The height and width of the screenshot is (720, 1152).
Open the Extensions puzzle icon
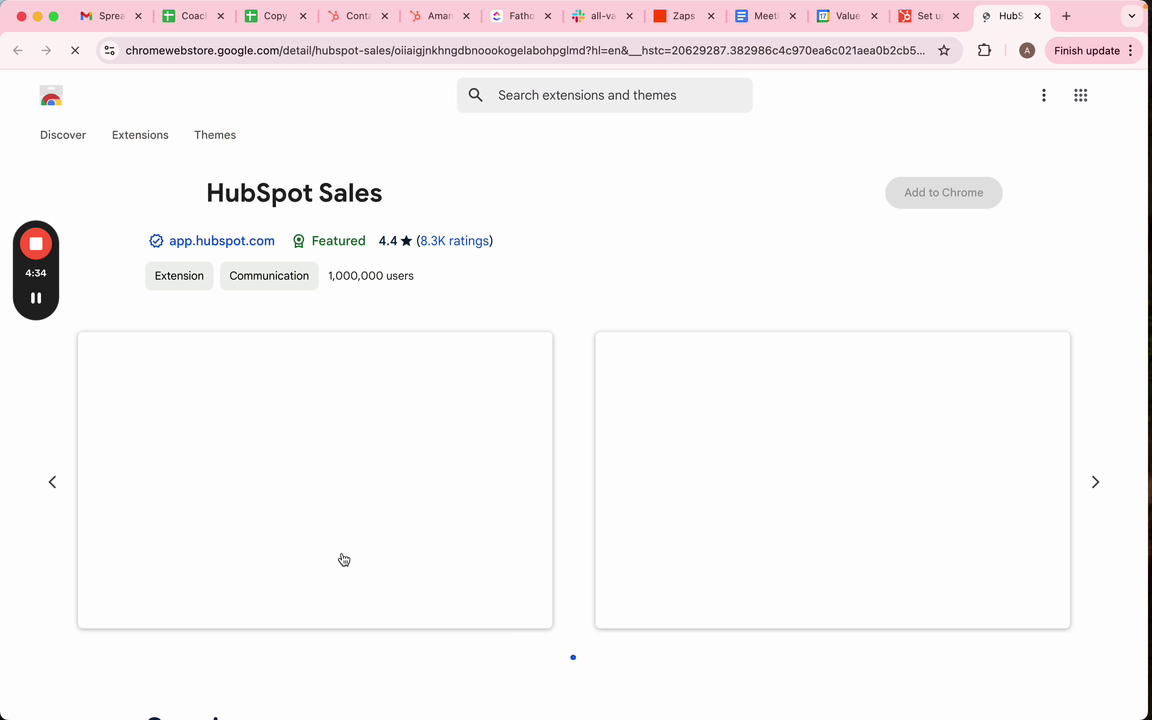click(984, 51)
